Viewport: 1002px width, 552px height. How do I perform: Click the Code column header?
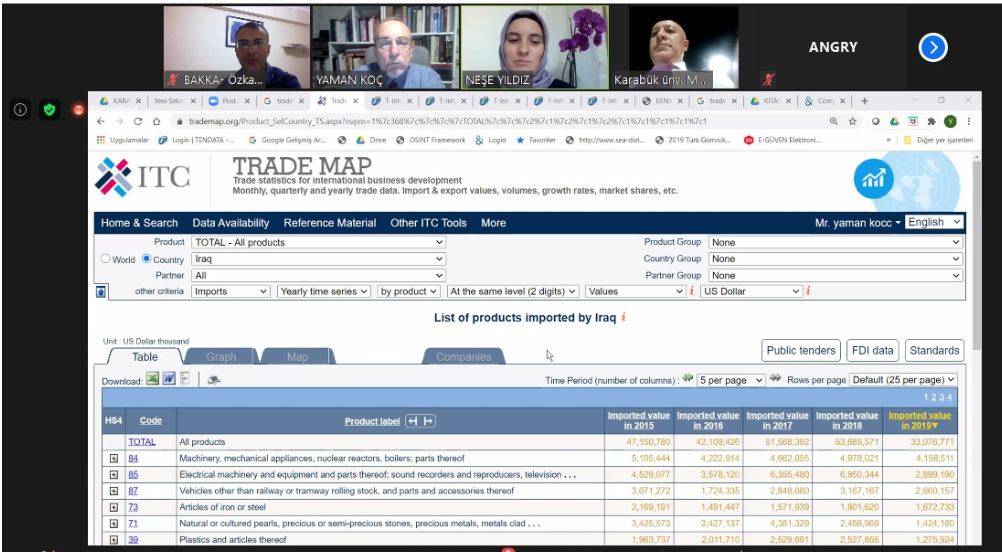pyautogui.click(x=151, y=420)
